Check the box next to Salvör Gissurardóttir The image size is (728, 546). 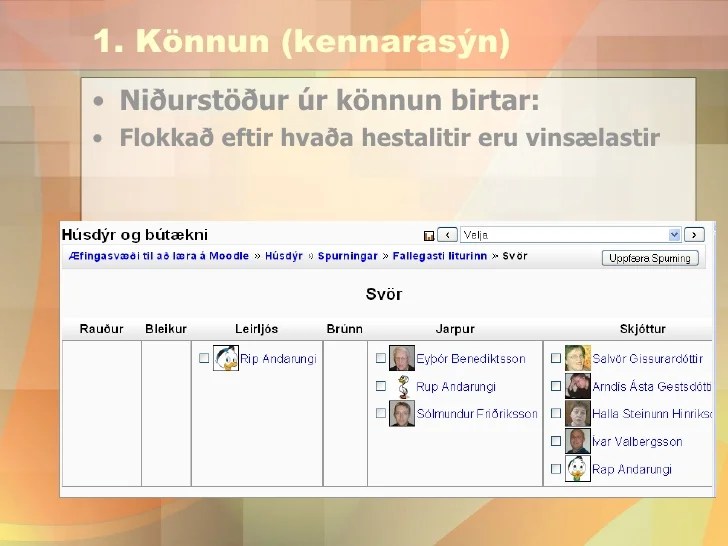click(x=556, y=358)
